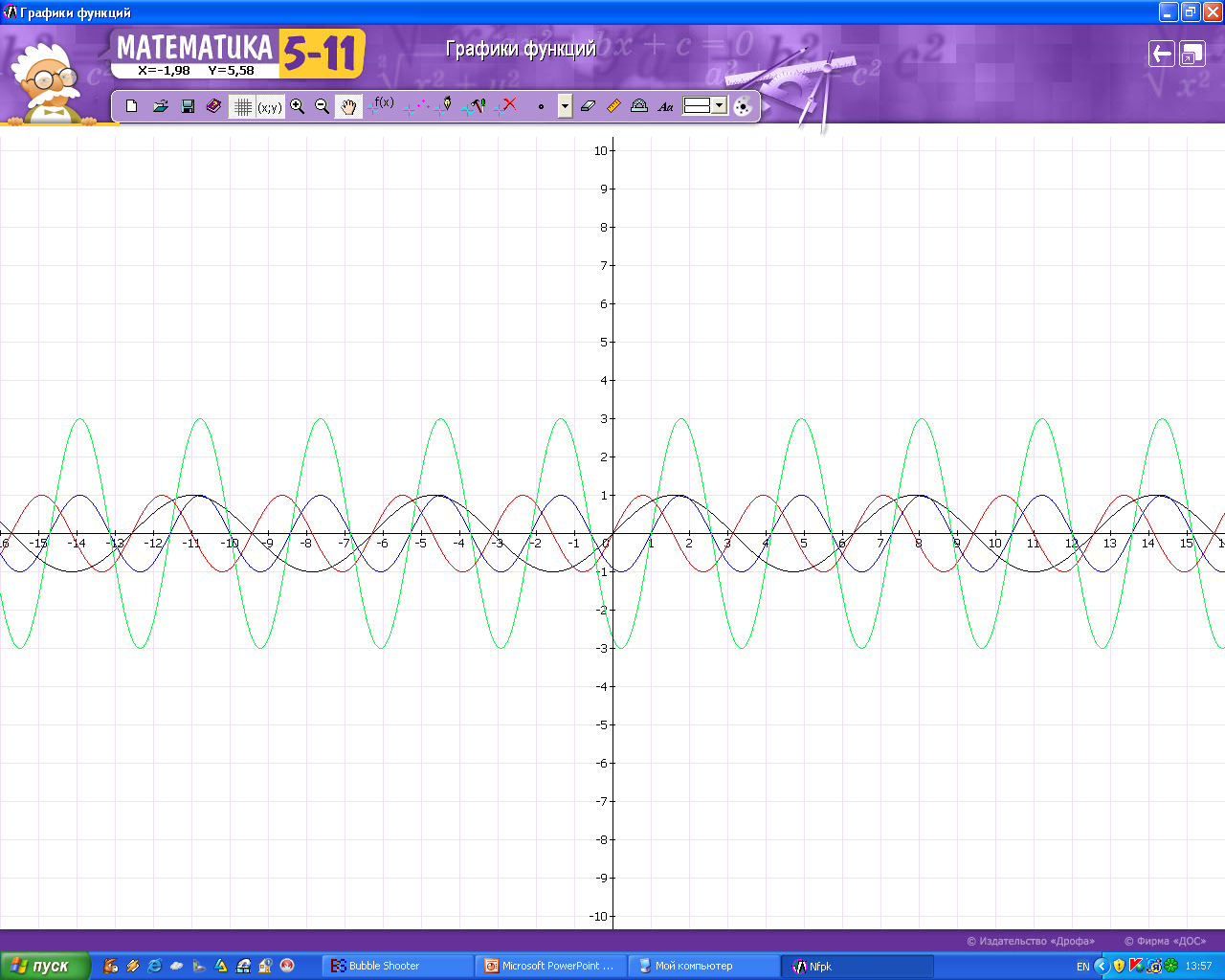Save the current graph to disk
This screenshot has height=980, width=1225.
click(x=188, y=106)
